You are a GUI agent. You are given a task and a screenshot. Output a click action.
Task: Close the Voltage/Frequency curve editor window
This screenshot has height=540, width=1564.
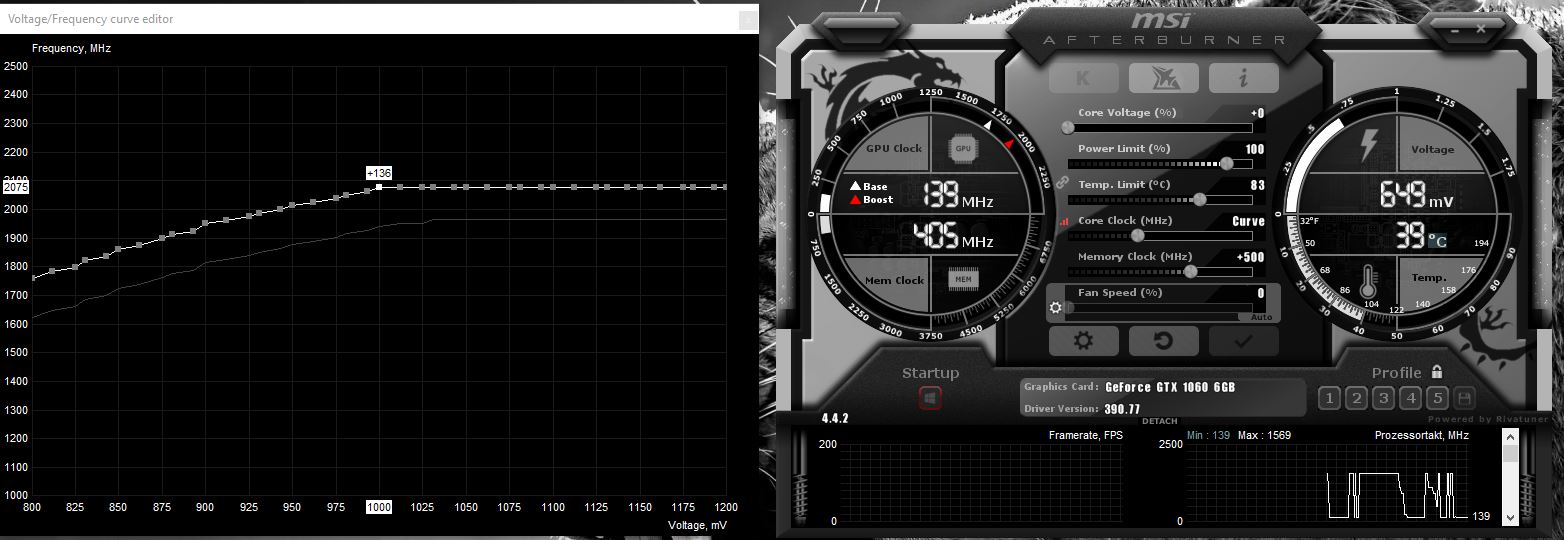pos(746,19)
